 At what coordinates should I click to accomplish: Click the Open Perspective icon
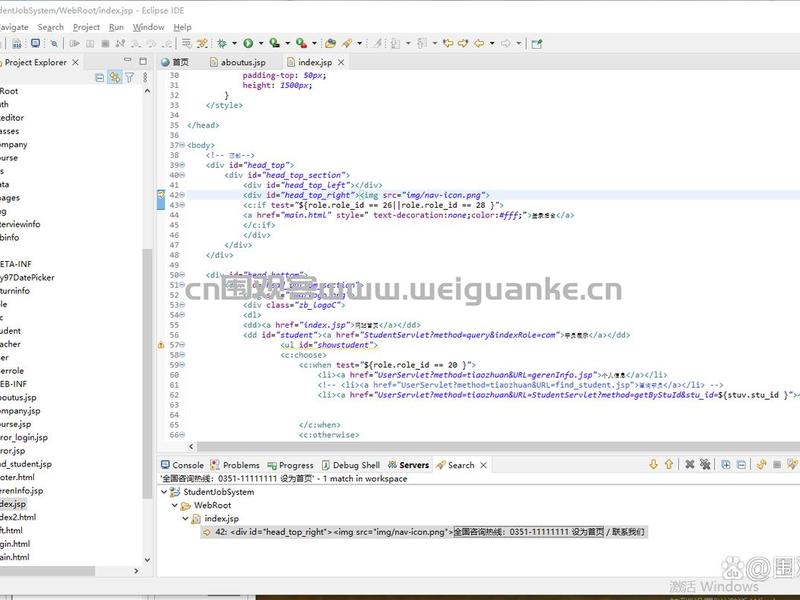pyautogui.click(x=537, y=44)
